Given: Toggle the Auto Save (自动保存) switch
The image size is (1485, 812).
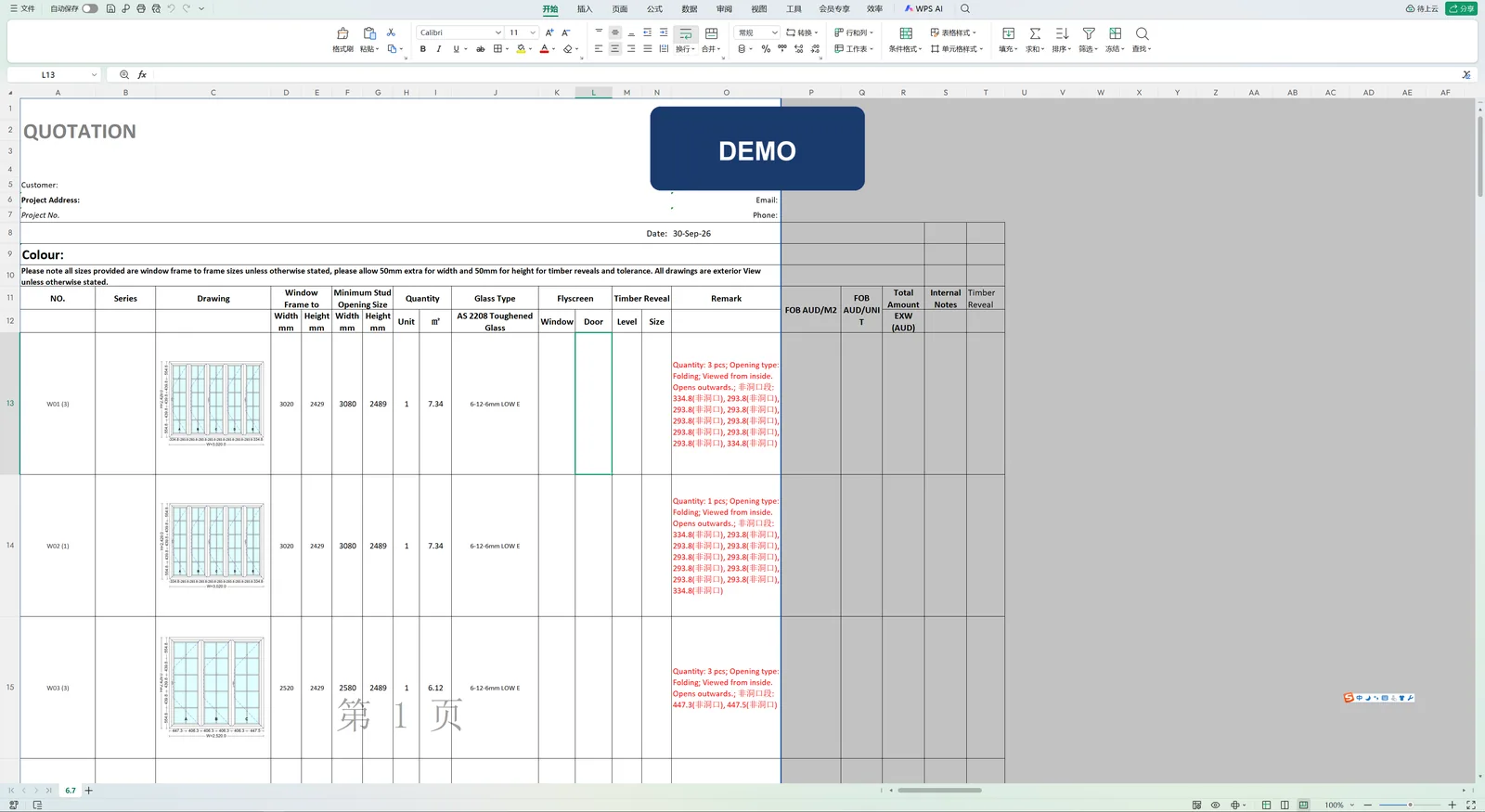Looking at the screenshot, I should [x=90, y=8].
